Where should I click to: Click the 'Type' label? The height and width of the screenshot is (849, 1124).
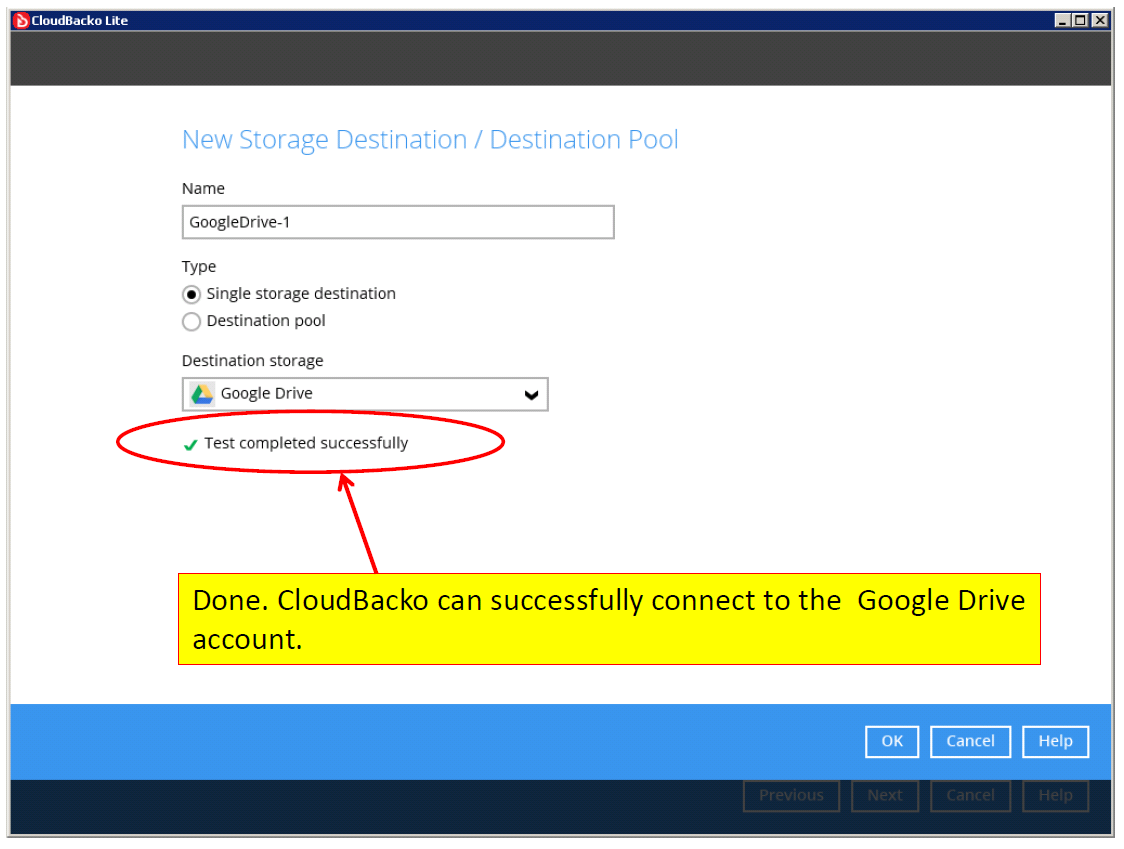[199, 267]
